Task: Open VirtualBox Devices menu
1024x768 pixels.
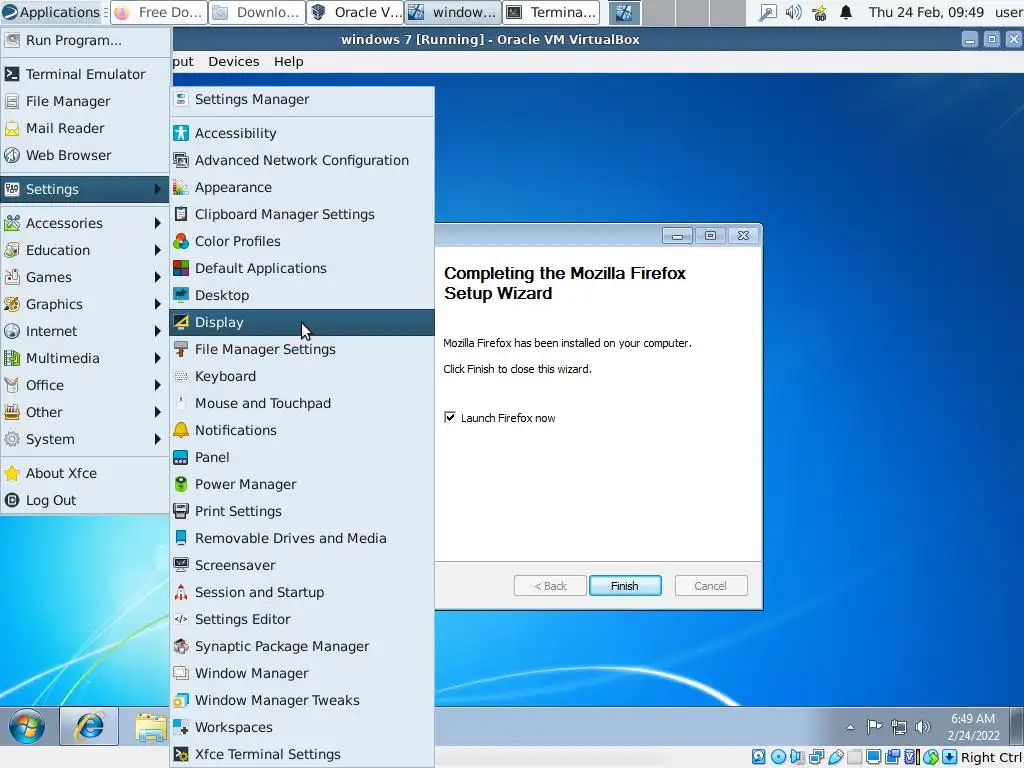Action: pyautogui.click(x=234, y=61)
